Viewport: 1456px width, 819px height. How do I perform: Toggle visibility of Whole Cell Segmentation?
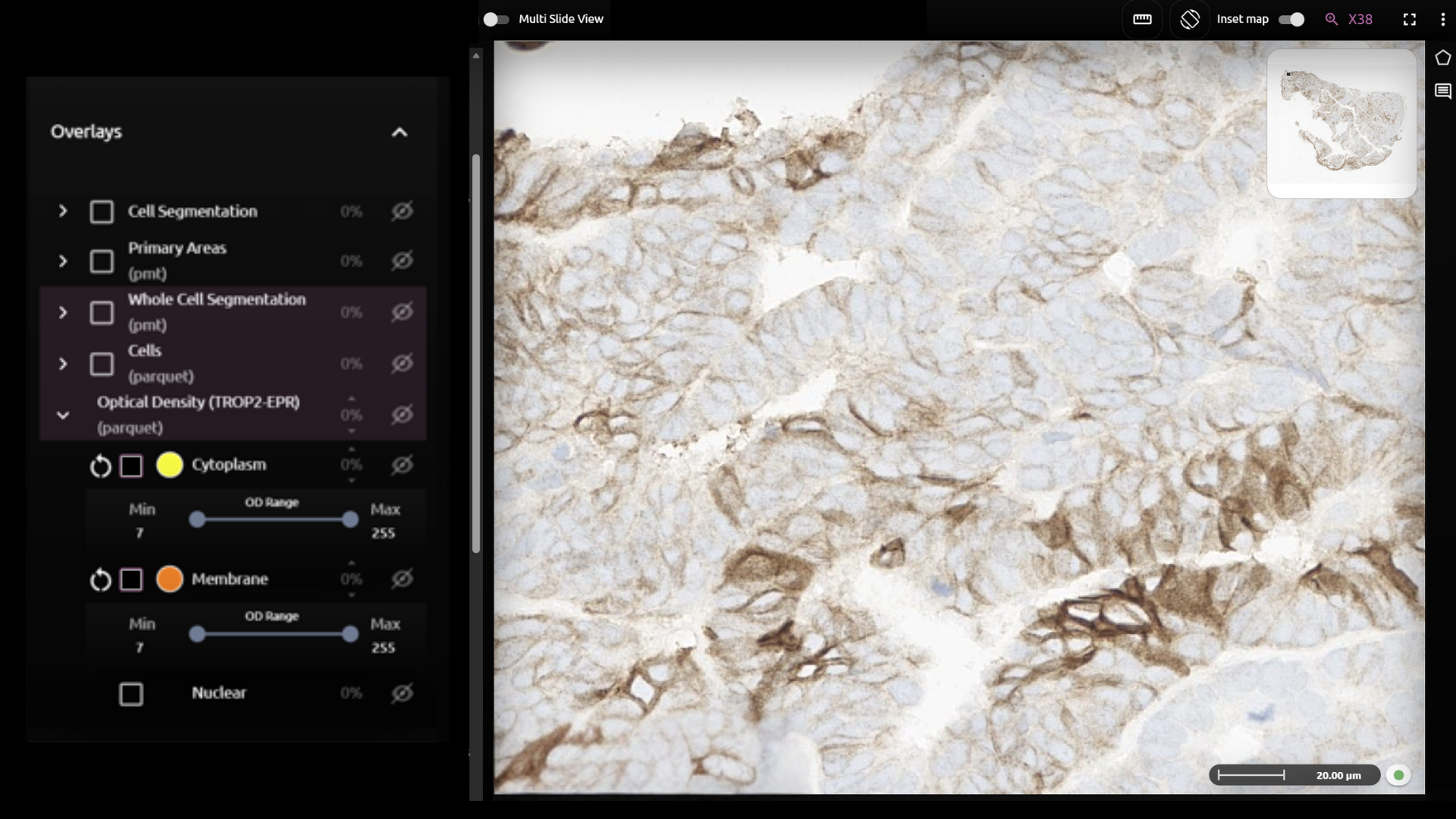click(x=402, y=312)
